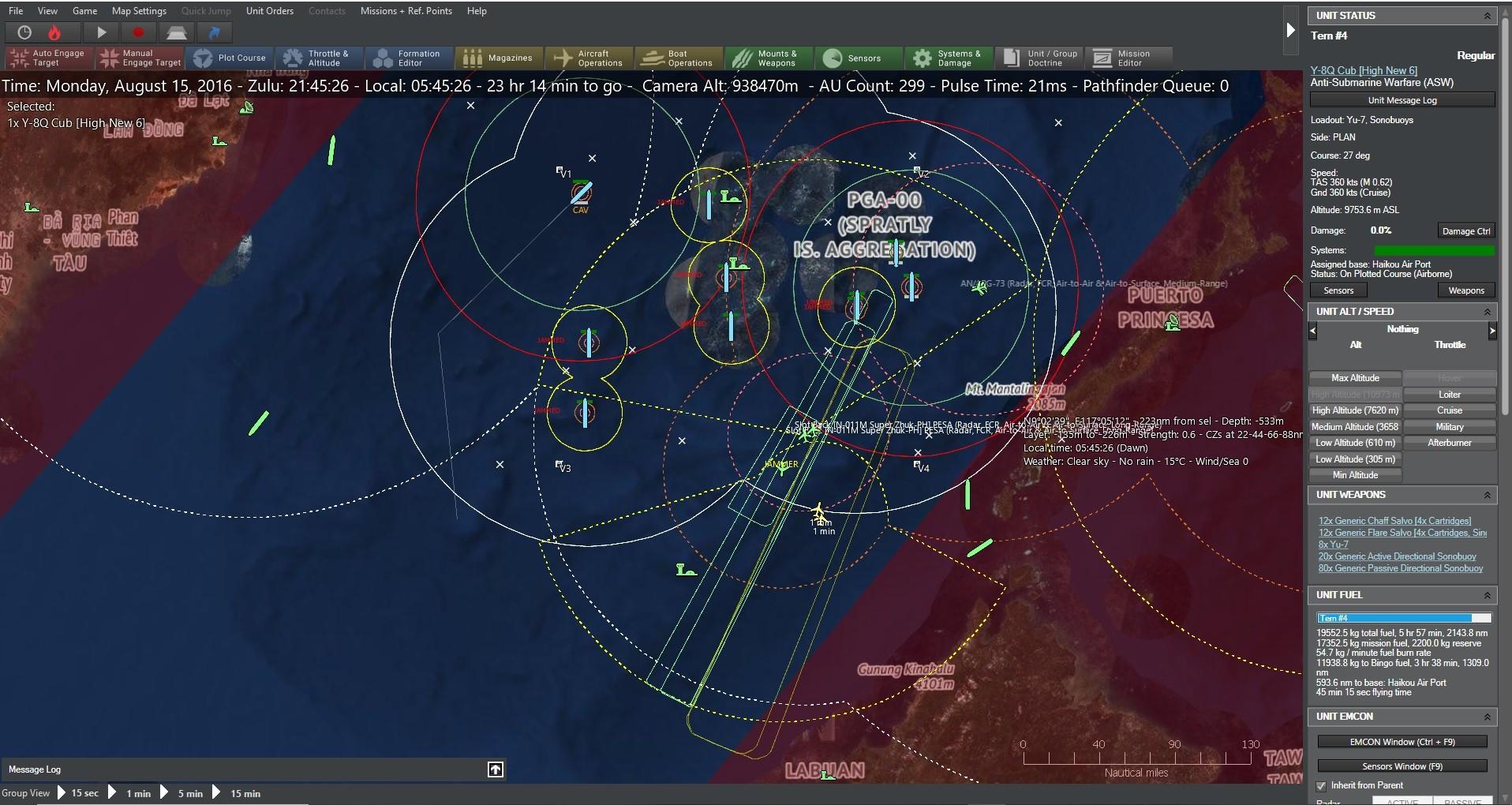Open the Formation Editor

[408, 58]
